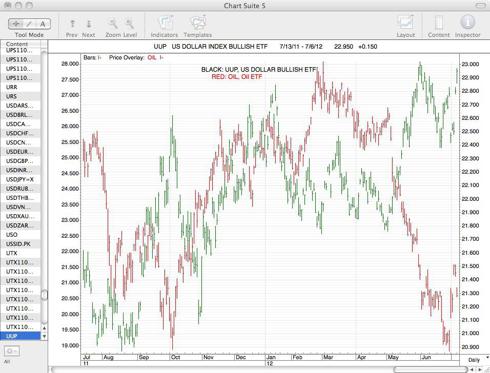Click the symbol list vertical scrollbar thumb
Image resolution: width=490 pixels, height=373 pixels.
[44, 295]
